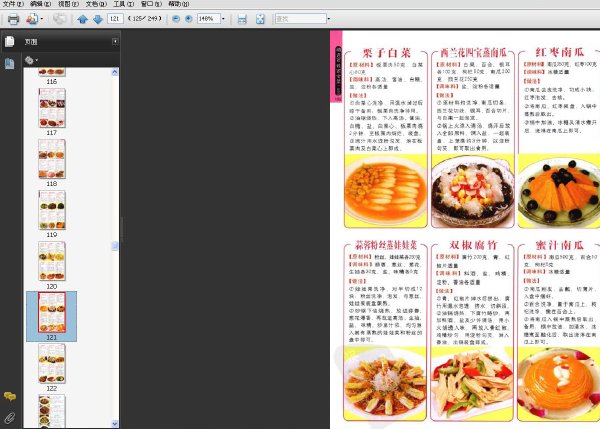Click the page number field showing 121

[x=115, y=18]
